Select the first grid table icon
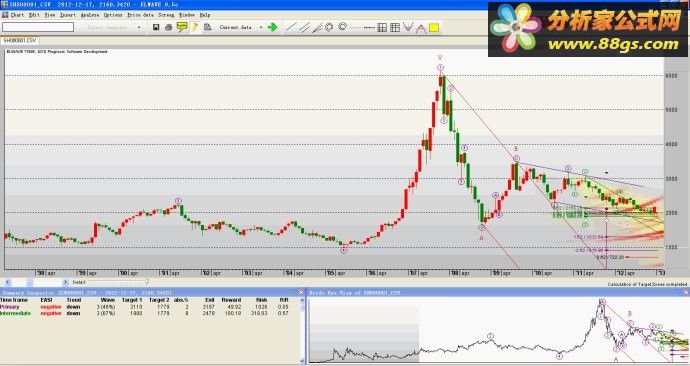Image resolution: width=690 pixels, height=366 pixels. pos(382,27)
